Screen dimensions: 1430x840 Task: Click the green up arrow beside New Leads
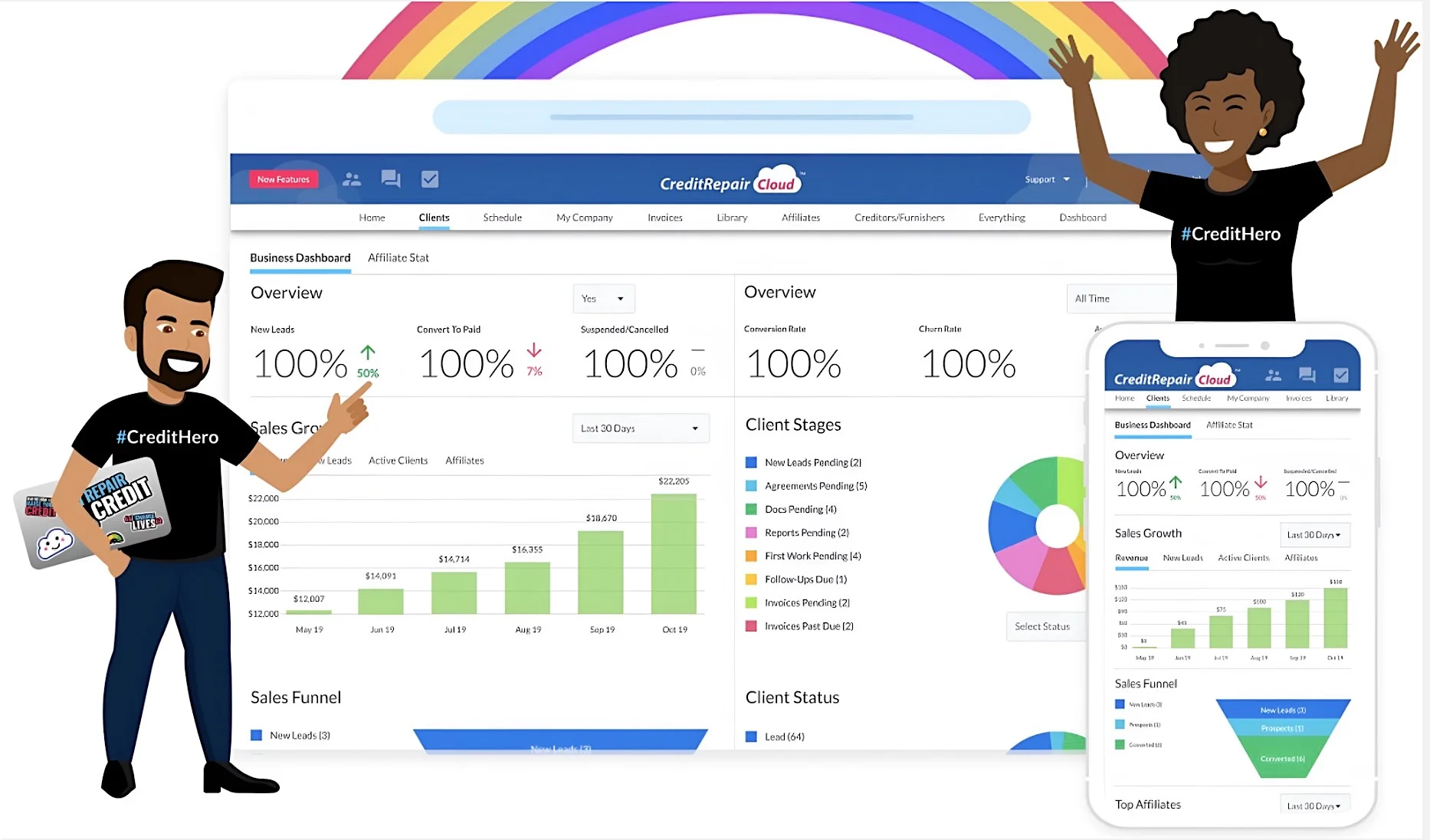click(368, 353)
